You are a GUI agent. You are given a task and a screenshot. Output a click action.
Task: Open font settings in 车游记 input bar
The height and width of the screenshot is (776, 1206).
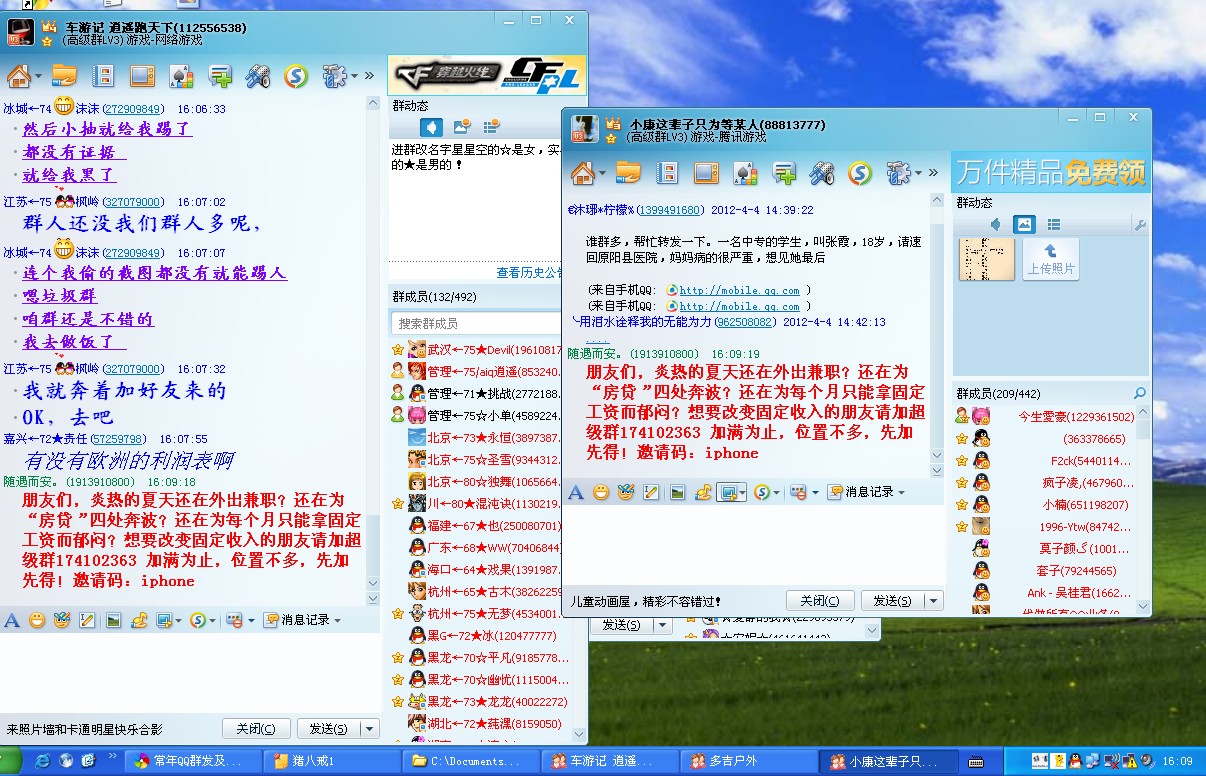(12, 620)
